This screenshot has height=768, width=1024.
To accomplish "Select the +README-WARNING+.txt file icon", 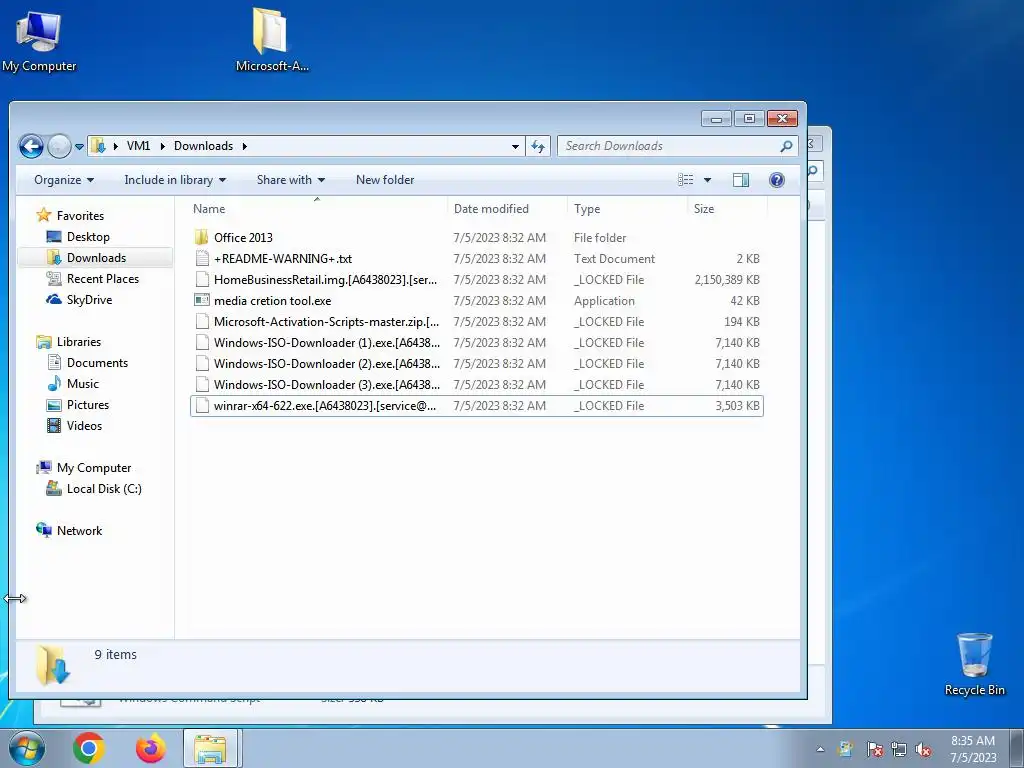I will [x=202, y=259].
